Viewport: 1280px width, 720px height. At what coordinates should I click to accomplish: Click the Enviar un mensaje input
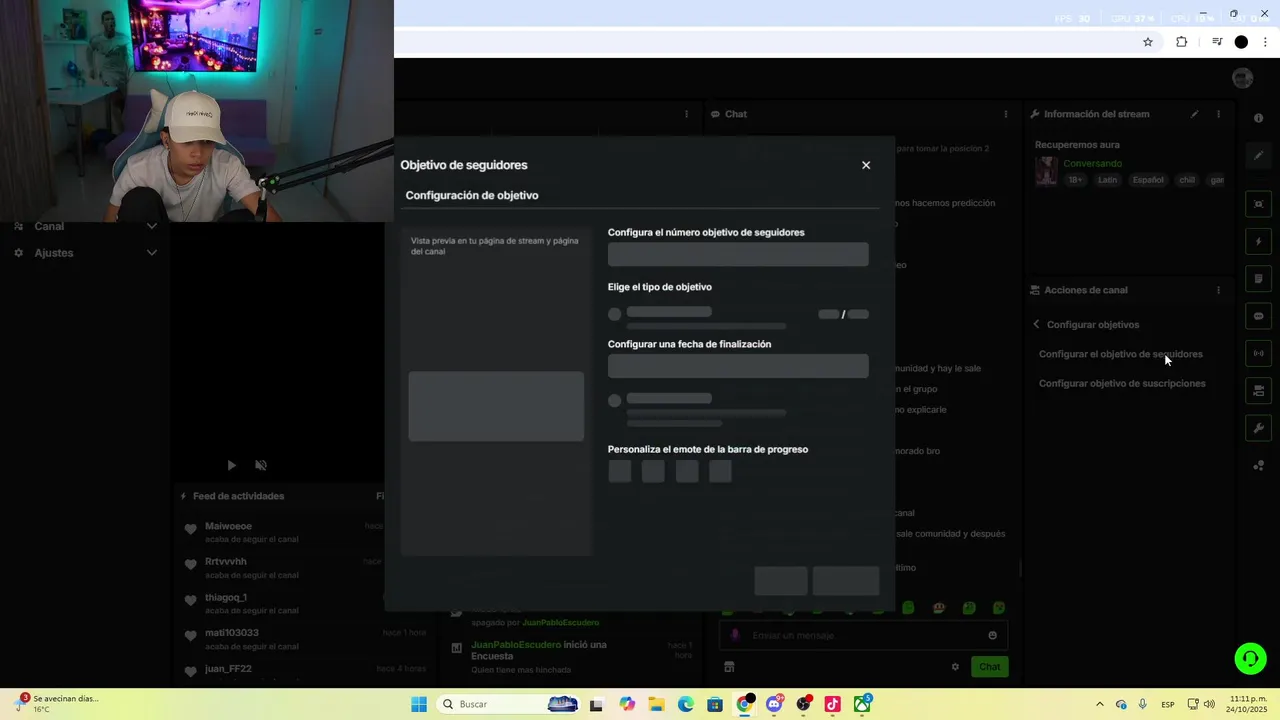click(863, 635)
